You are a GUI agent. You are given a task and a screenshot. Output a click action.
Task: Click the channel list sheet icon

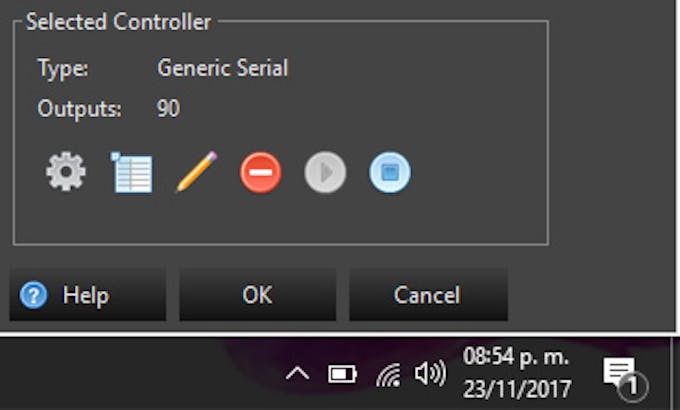click(131, 172)
